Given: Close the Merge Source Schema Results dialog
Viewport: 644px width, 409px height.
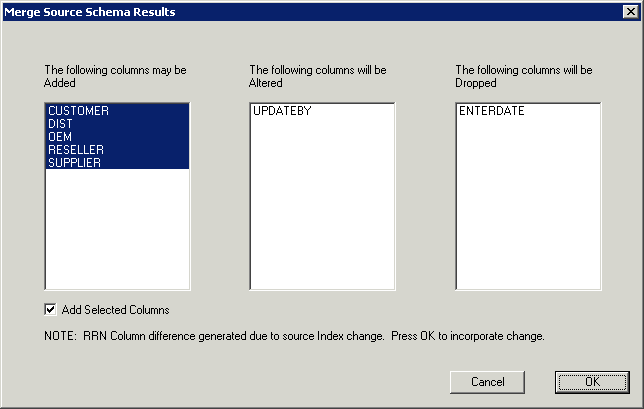Looking at the screenshot, I should point(629,12).
